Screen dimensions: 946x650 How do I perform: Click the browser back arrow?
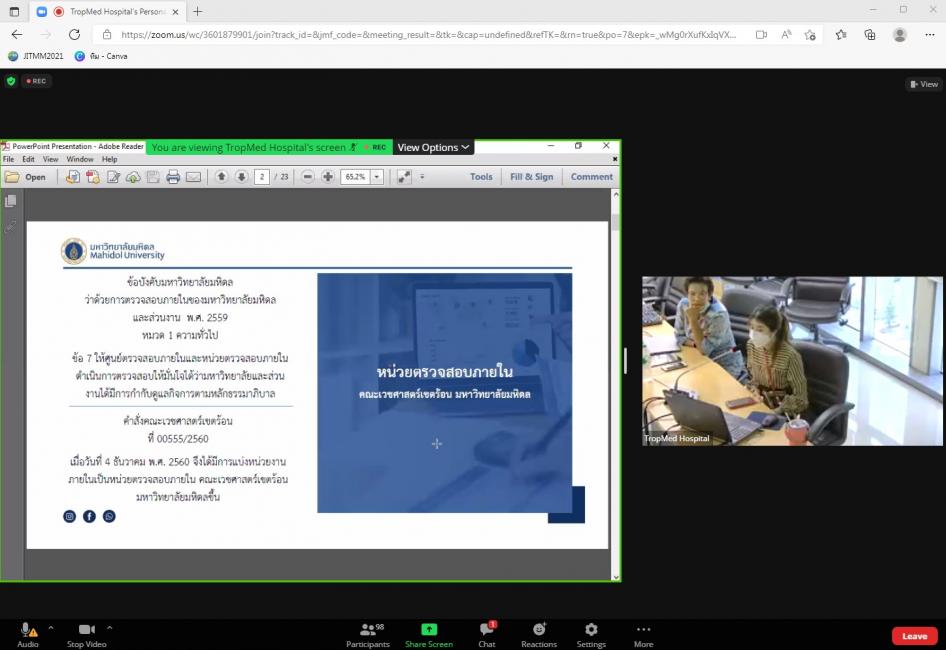click(x=17, y=34)
